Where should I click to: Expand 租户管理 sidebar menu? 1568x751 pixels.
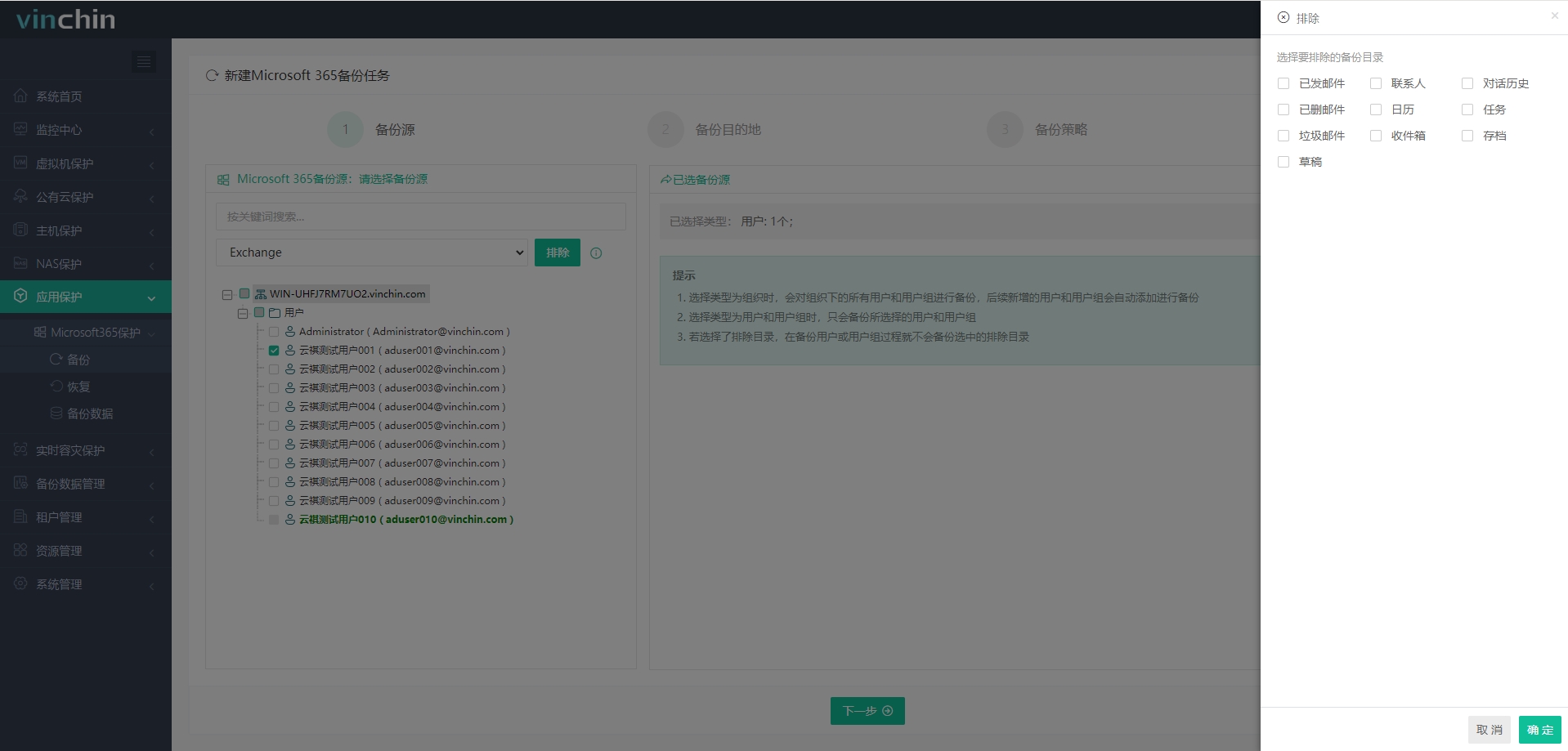(86, 517)
